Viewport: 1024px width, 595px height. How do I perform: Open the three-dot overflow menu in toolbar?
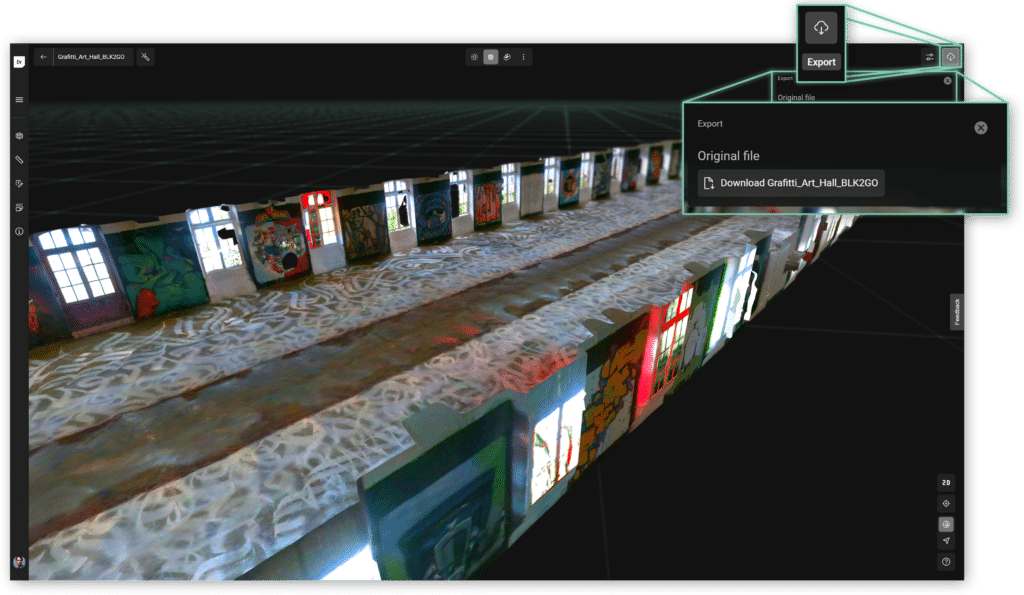pos(523,57)
